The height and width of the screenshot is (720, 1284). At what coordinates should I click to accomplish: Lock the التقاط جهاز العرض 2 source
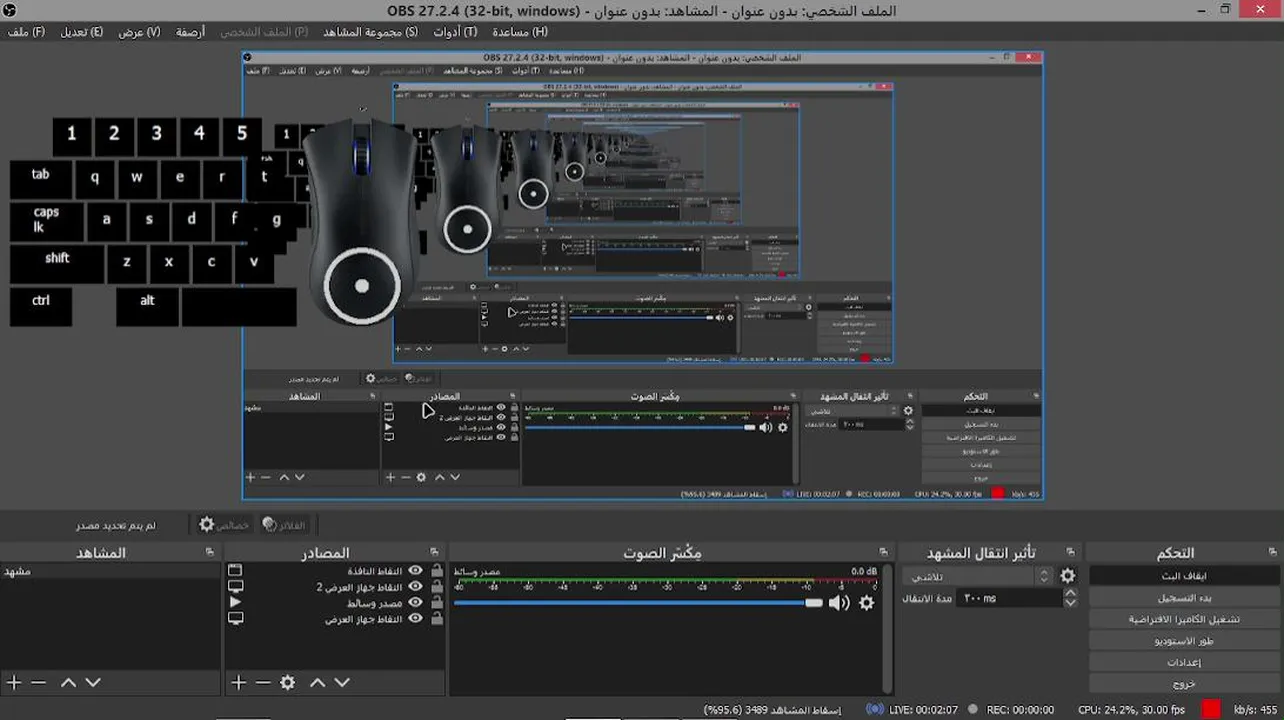[x=437, y=587]
